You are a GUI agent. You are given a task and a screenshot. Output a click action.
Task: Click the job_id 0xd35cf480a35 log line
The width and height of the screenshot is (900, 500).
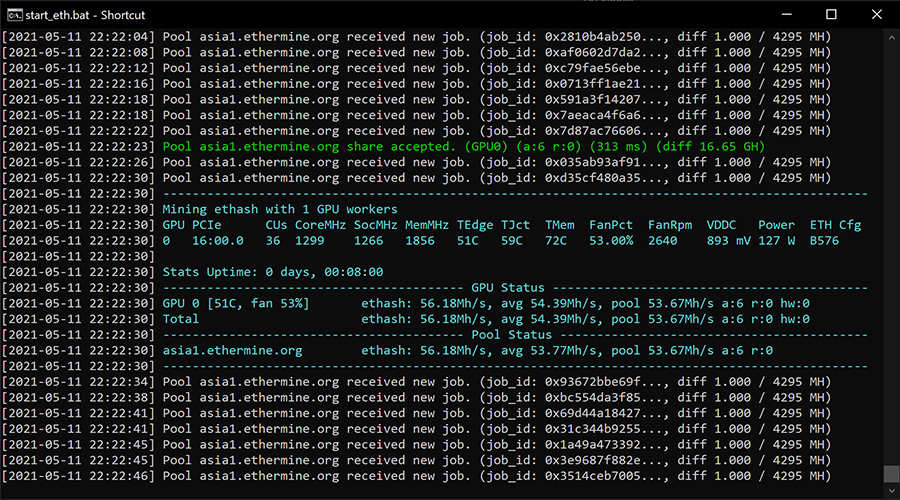point(416,178)
